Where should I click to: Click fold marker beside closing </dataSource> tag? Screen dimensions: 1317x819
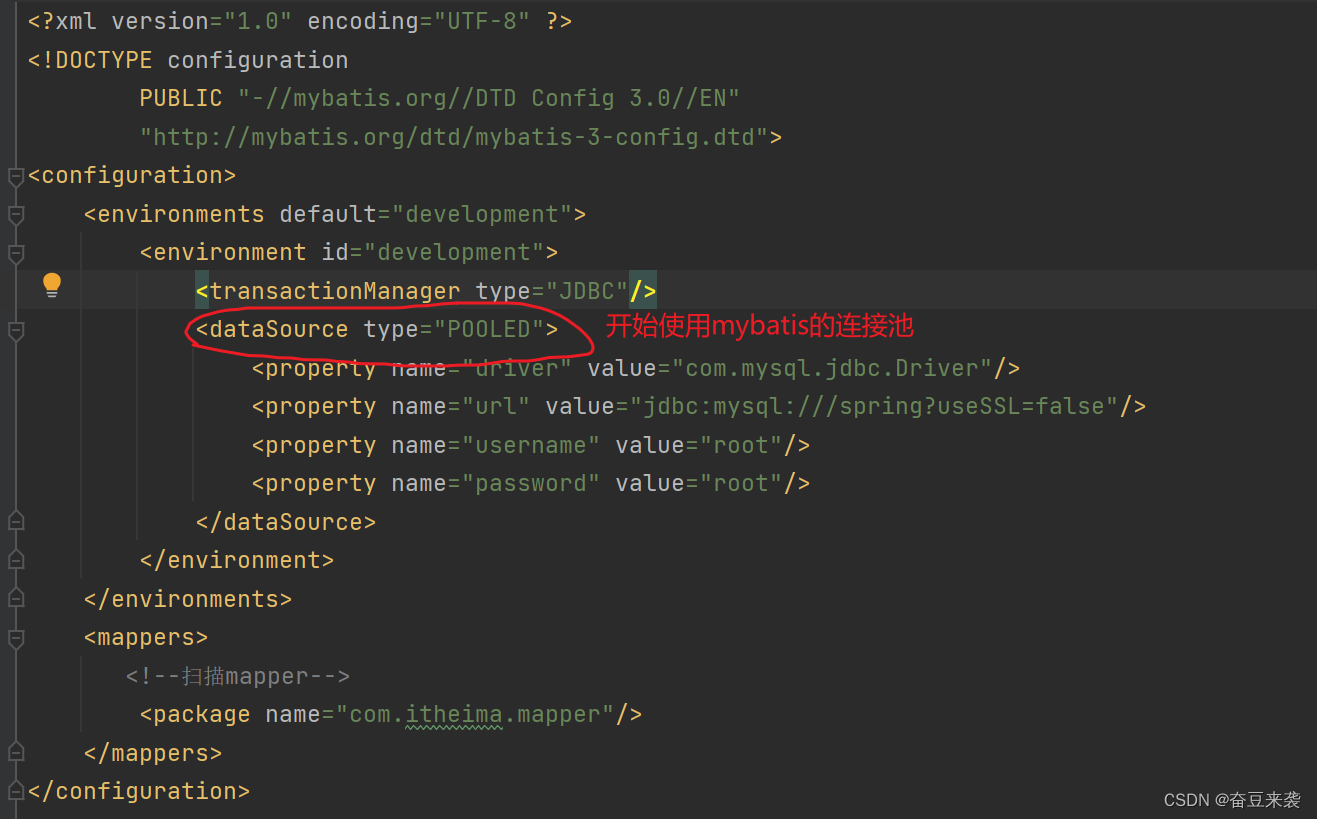15,520
